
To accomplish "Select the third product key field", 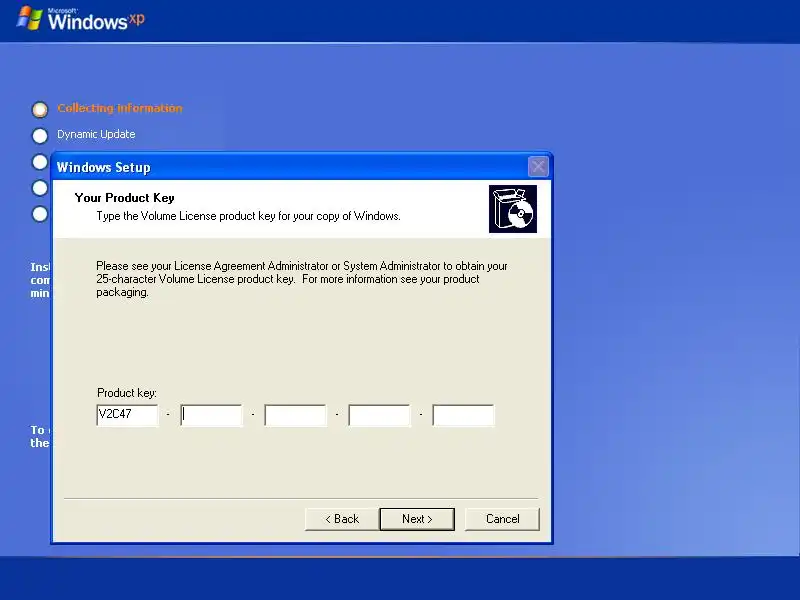I will tap(295, 415).
